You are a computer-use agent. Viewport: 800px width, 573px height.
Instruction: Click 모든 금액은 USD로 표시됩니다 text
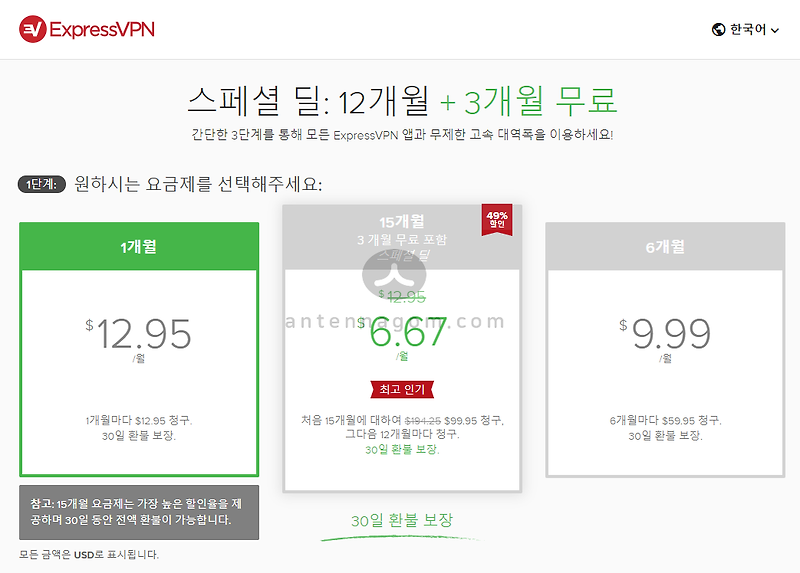tap(89, 555)
